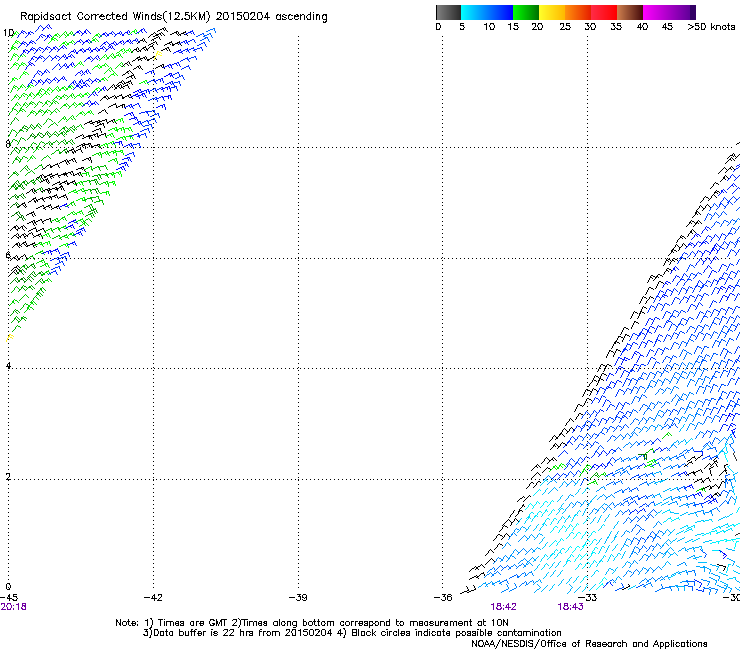Click the '-42' longitude axis label
The image size is (740, 650).
tap(153, 598)
